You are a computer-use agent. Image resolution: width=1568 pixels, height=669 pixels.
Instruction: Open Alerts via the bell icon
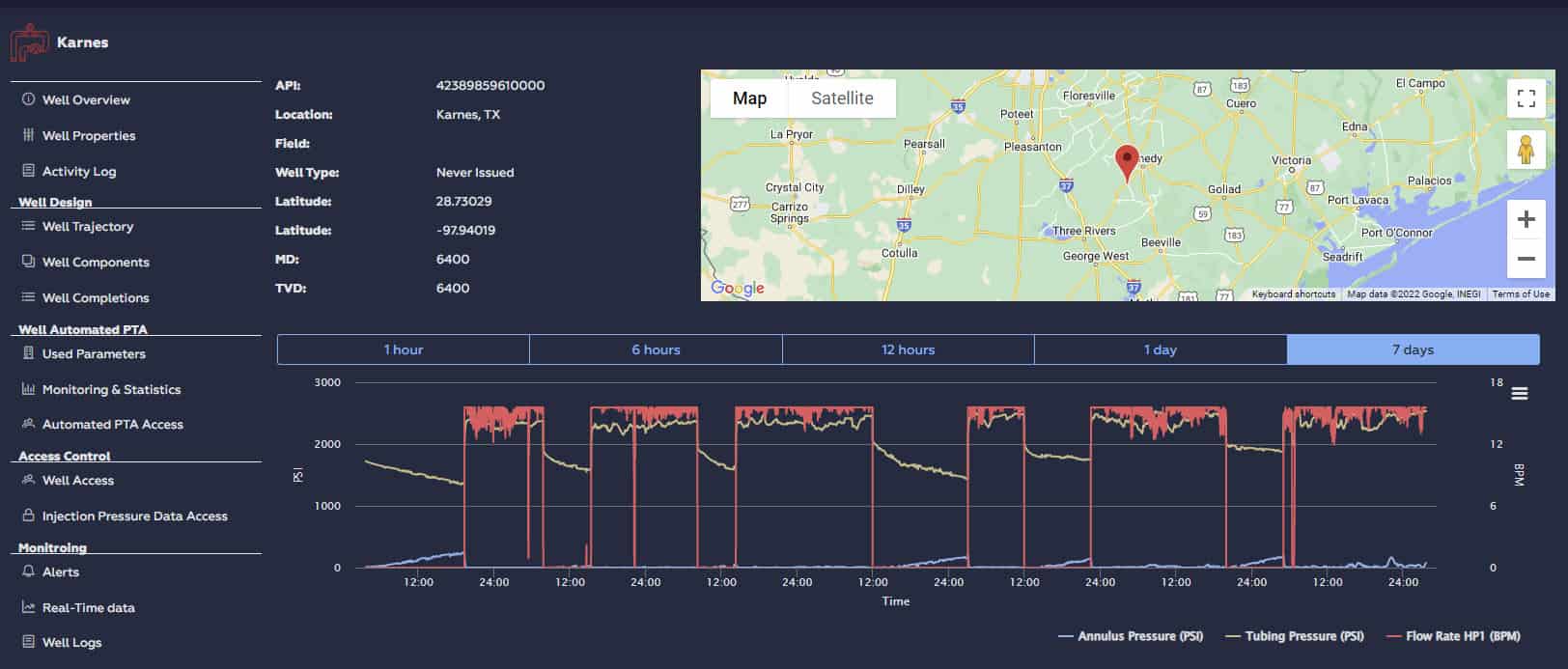click(x=28, y=571)
